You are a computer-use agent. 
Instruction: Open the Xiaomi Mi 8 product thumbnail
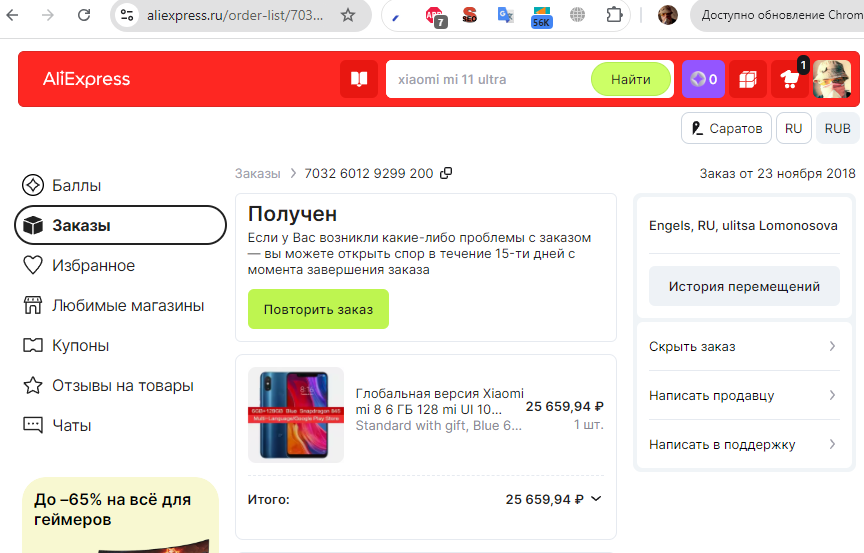(296, 415)
